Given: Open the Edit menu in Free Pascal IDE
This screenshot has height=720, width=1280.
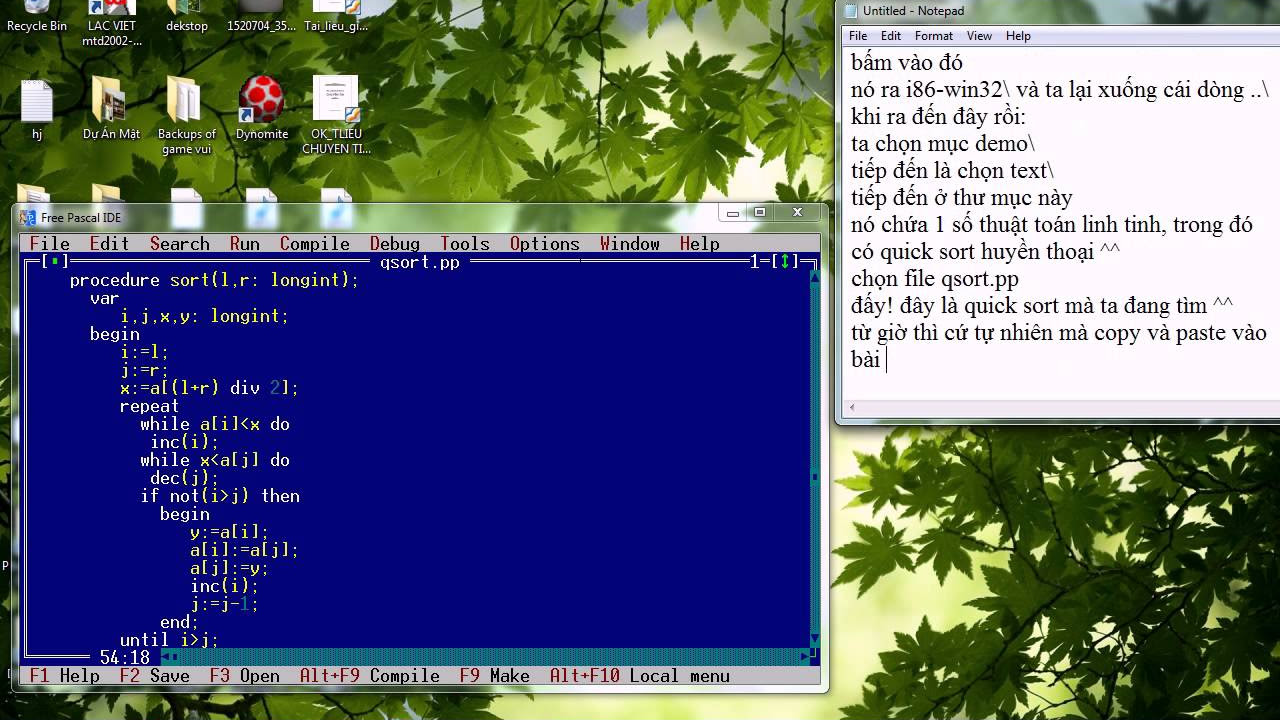Looking at the screenshot, I should [x=110, y=244].
